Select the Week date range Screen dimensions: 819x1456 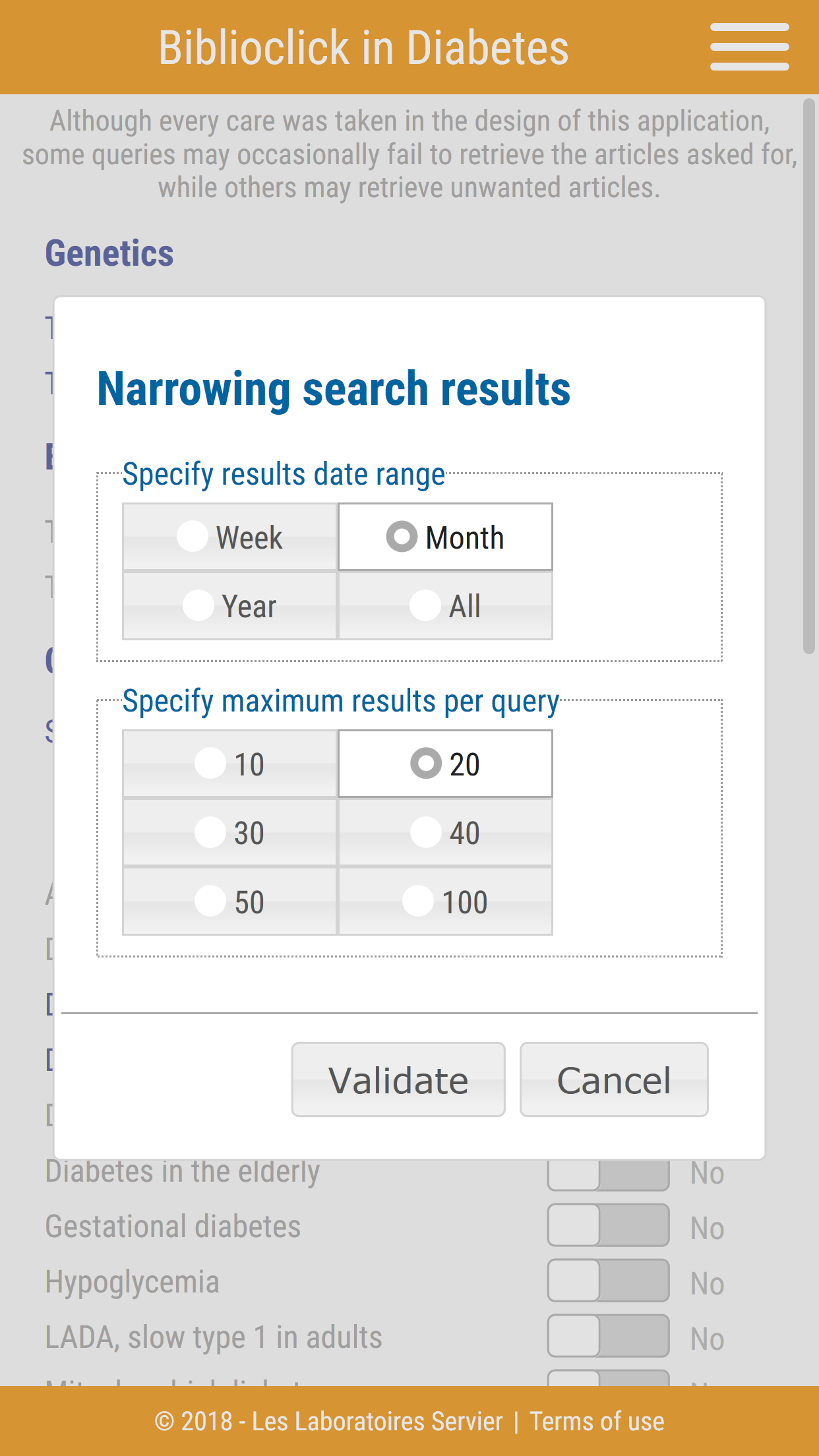pos(229,537)
